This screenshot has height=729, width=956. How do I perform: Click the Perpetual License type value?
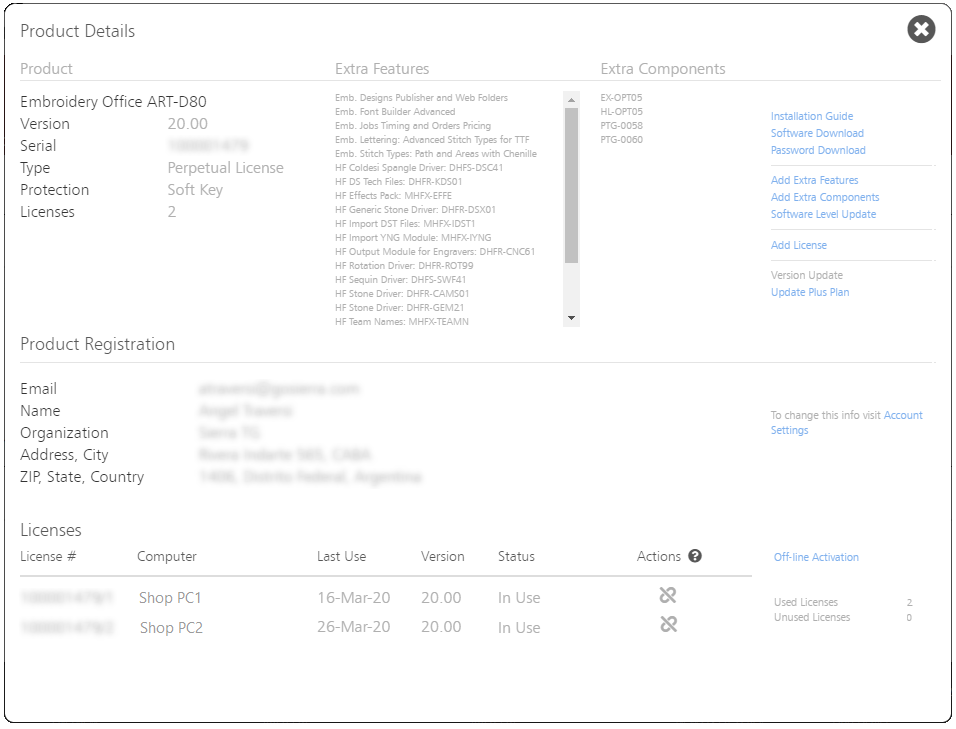(x=226, y=168)
